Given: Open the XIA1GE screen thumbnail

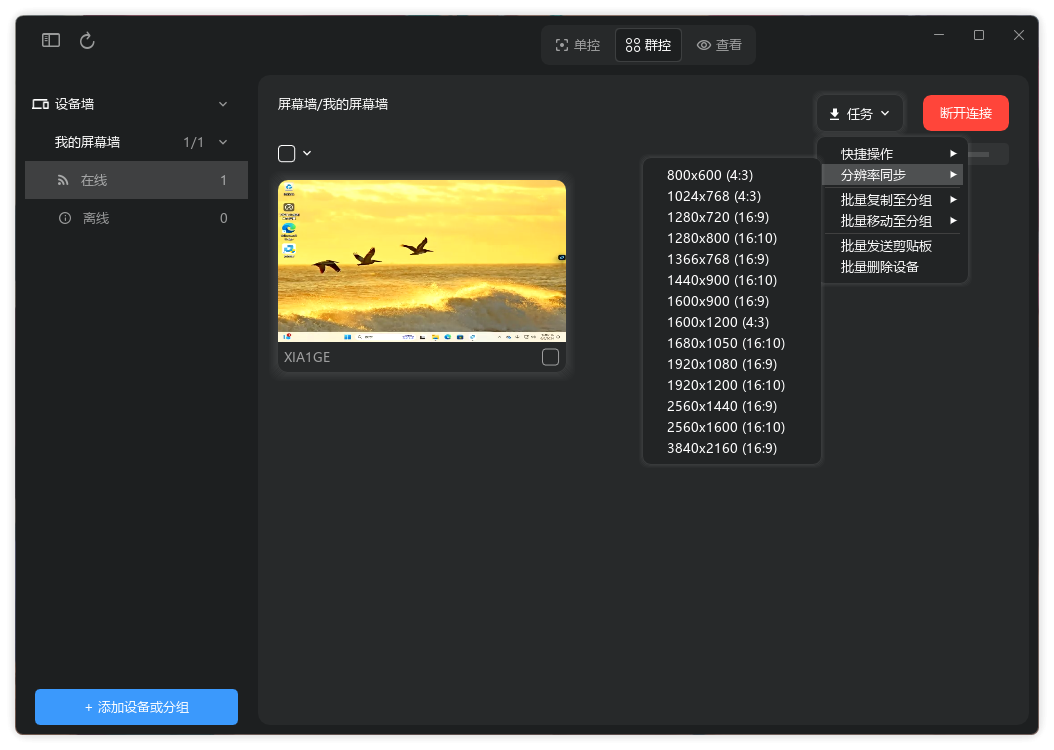Looking at the screenshot, I should click(421, 261).
